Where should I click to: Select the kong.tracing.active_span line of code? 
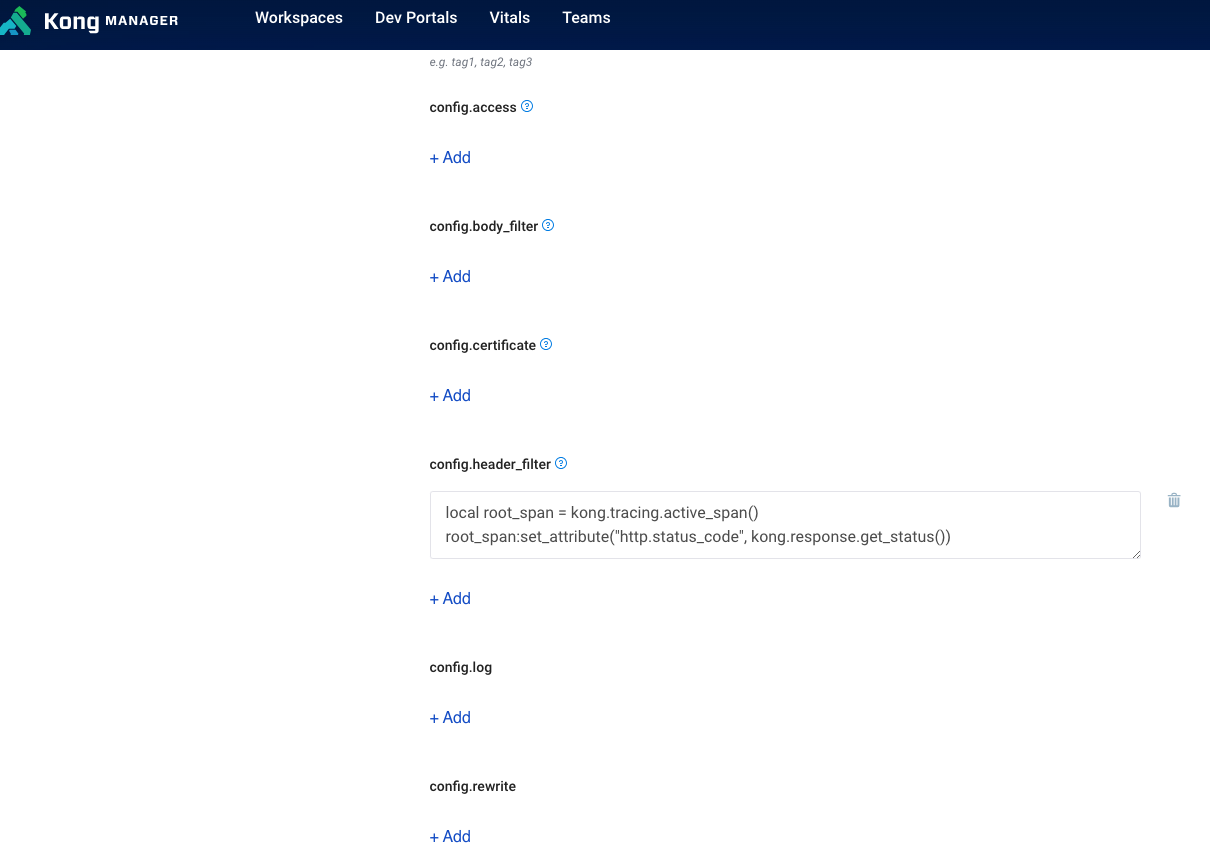[x=602, y=512]
